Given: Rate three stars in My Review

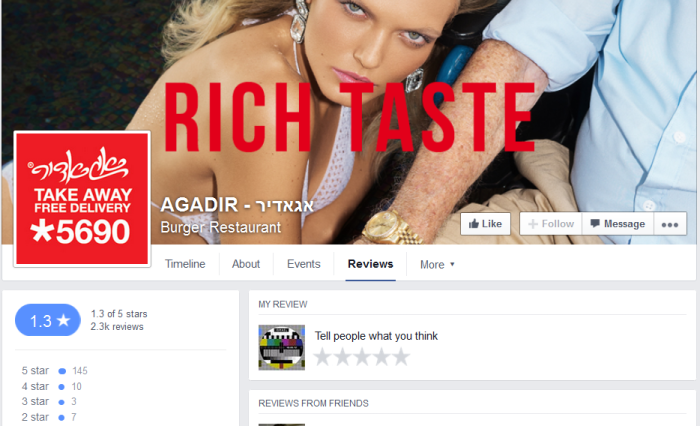Looking at the screenshot, I should click(362, 357).
